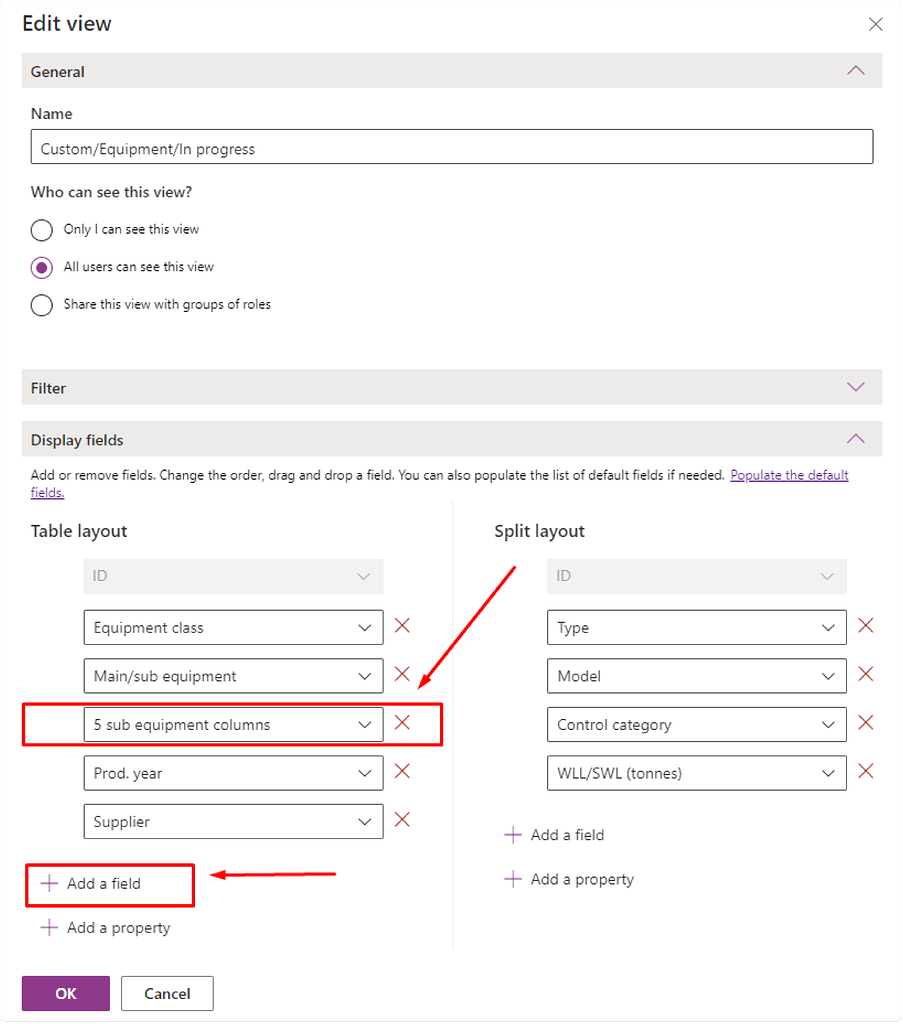Image resolution: width=903 pixels, height=1024 pixels.
Task: Remove the Type field from Split layout
Action: (x=866, y=626)
